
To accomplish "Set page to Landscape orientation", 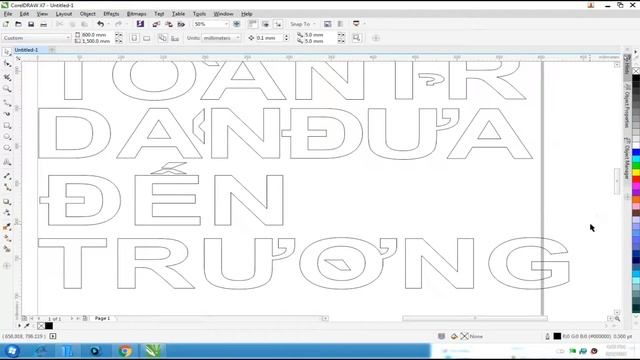I will coord(147,38).
